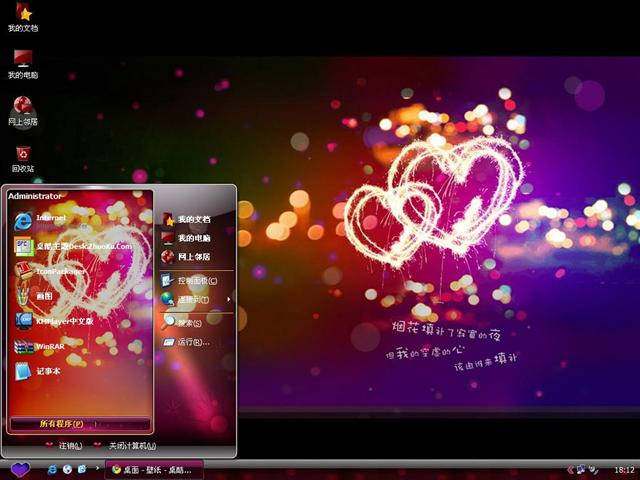Launch KMPlayer中文版 from Start menu
640x480 pixels.
(x=82, y=321)
